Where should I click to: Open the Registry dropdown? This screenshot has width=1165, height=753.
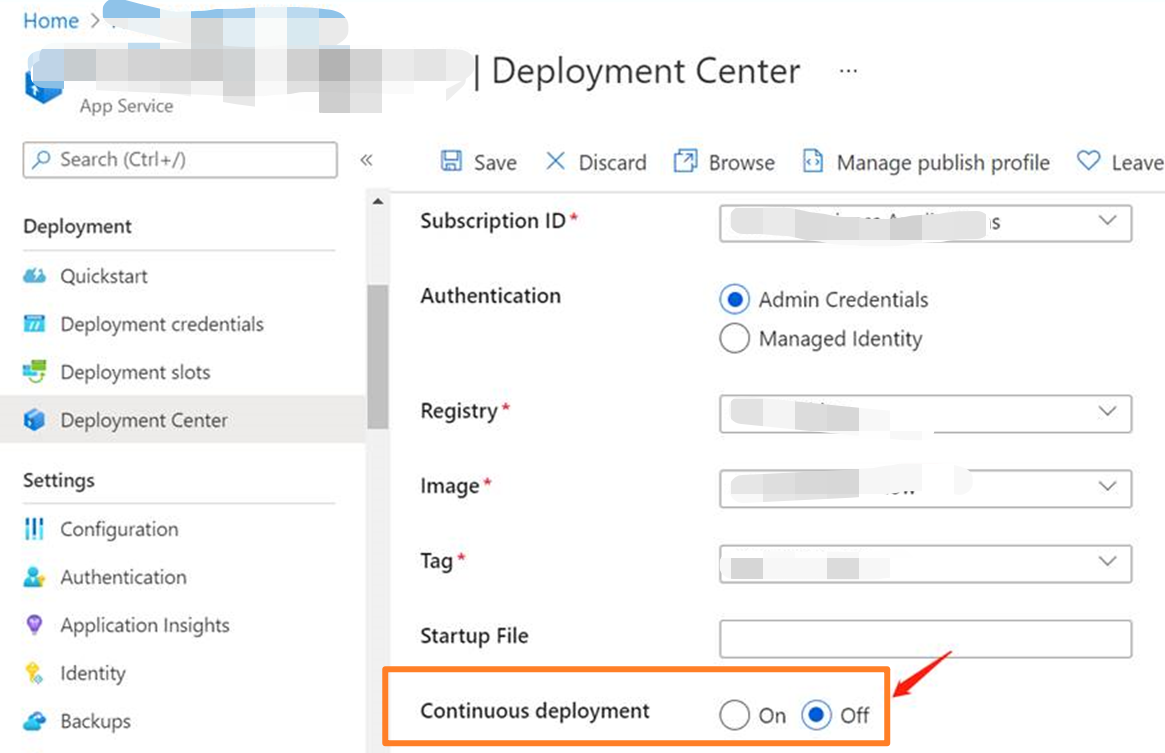click(x=1107, y=412)
